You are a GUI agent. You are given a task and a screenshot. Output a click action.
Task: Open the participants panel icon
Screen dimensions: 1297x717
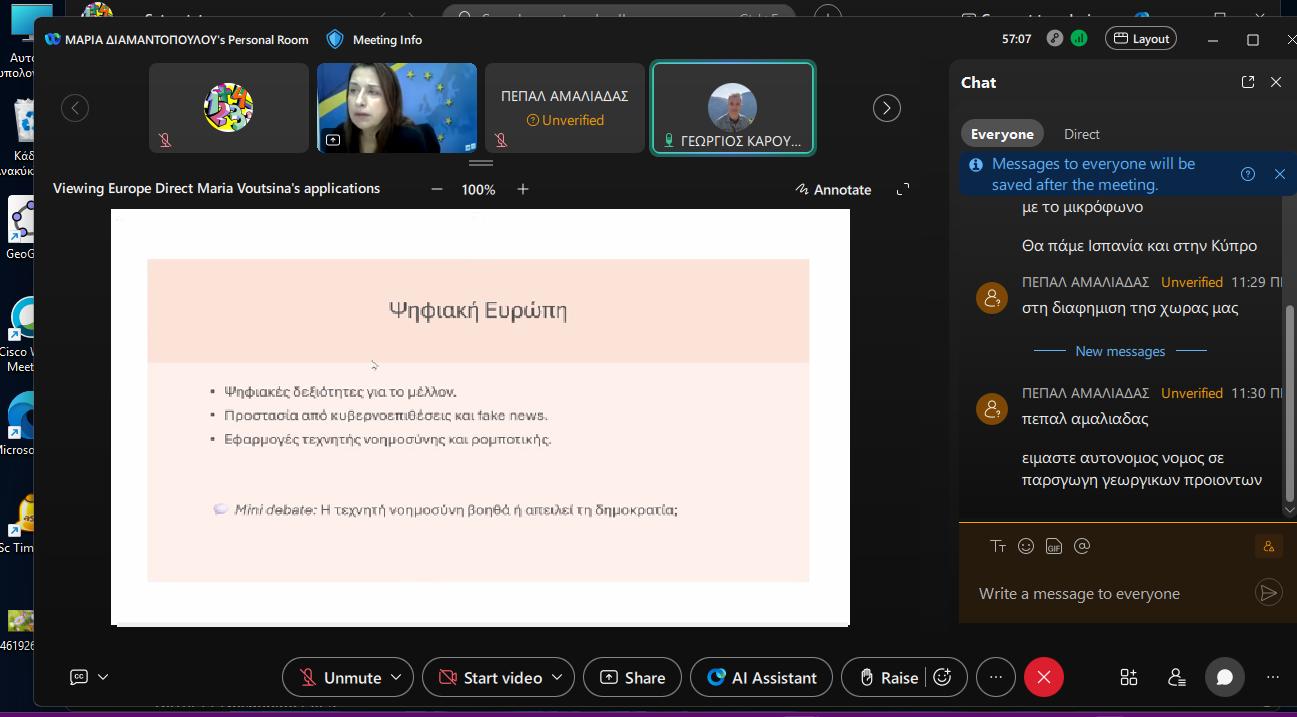[1177, 677]
